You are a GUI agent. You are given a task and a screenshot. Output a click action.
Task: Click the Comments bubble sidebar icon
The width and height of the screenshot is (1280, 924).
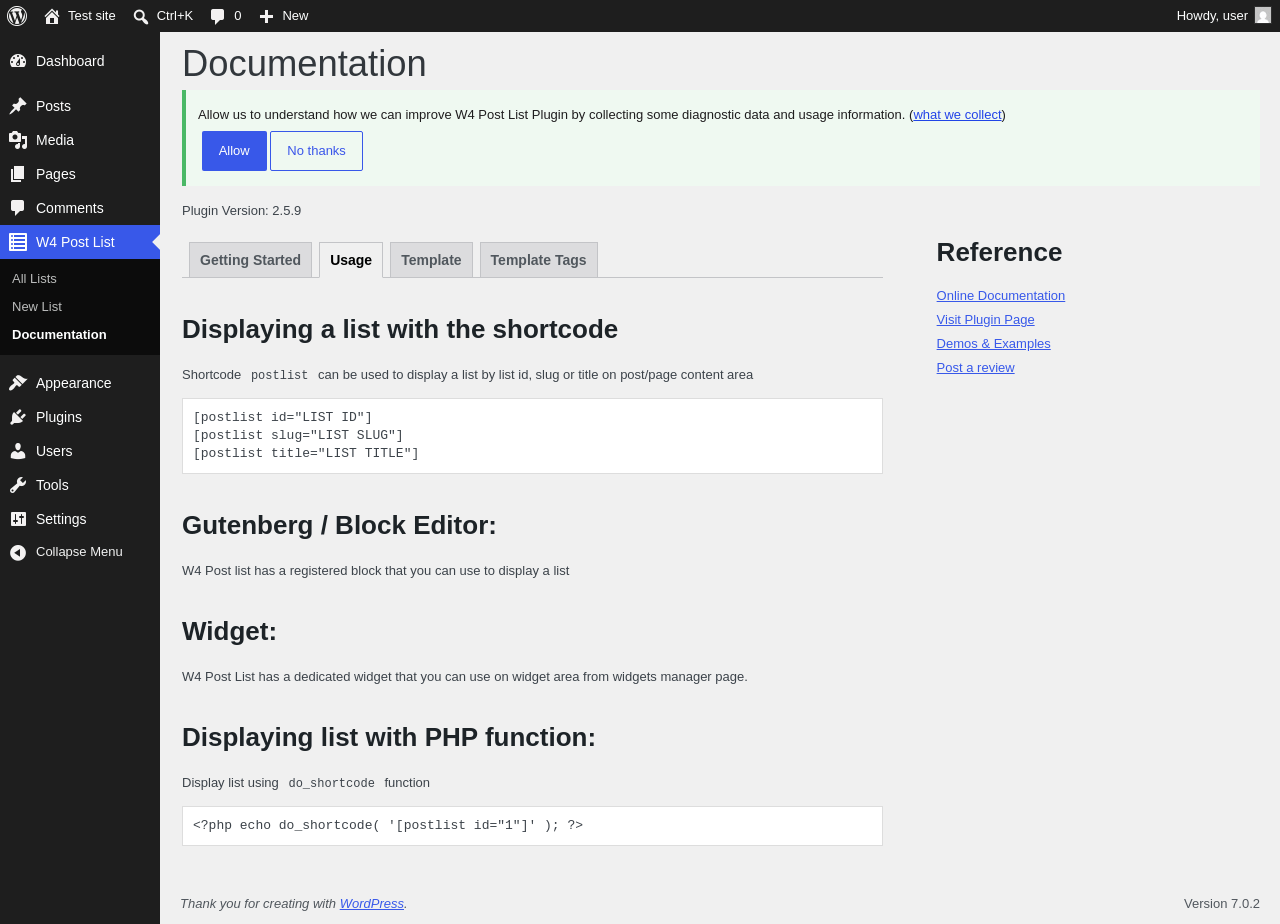click(18, 208)
